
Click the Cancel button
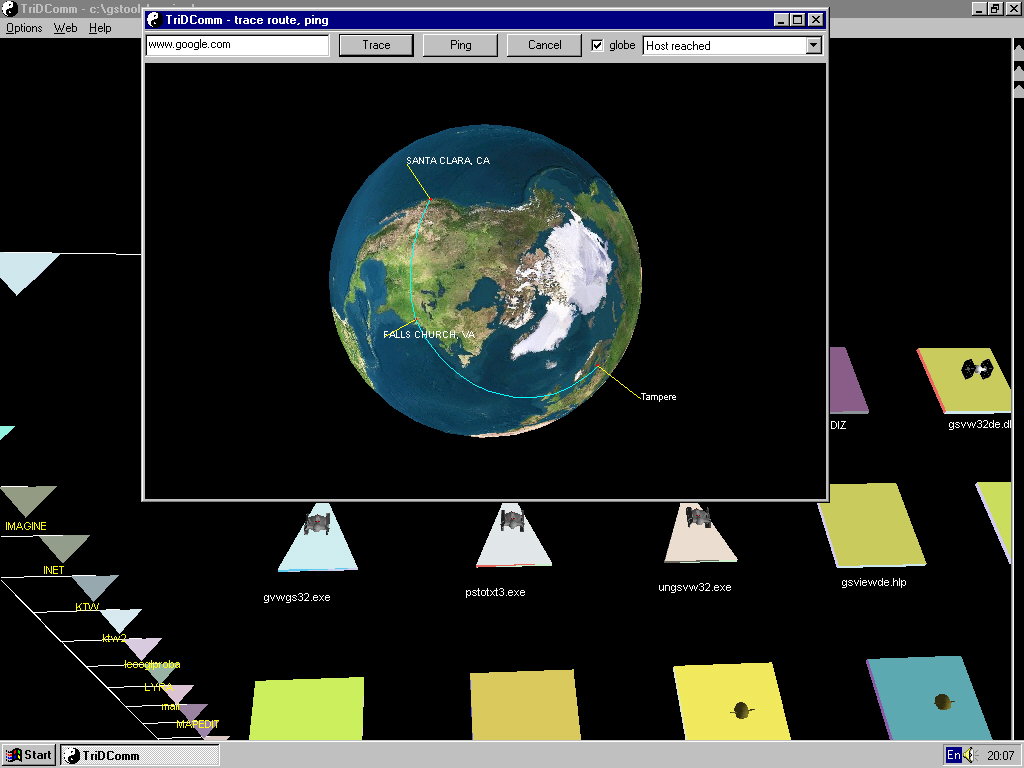[x=544, y=45]
